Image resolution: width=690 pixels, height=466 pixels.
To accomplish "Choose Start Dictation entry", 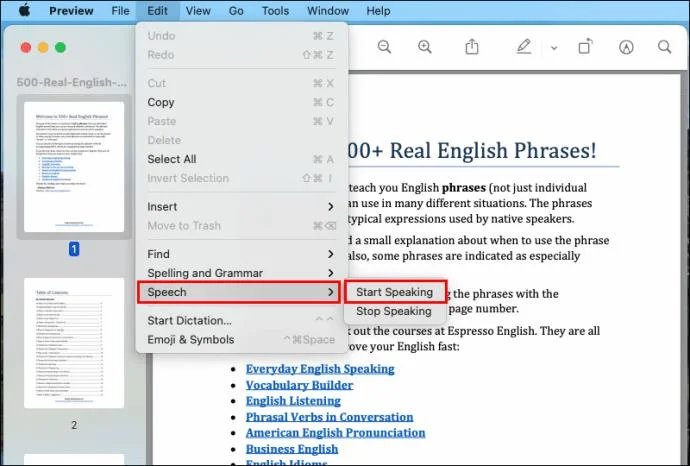I will point(240,320).
